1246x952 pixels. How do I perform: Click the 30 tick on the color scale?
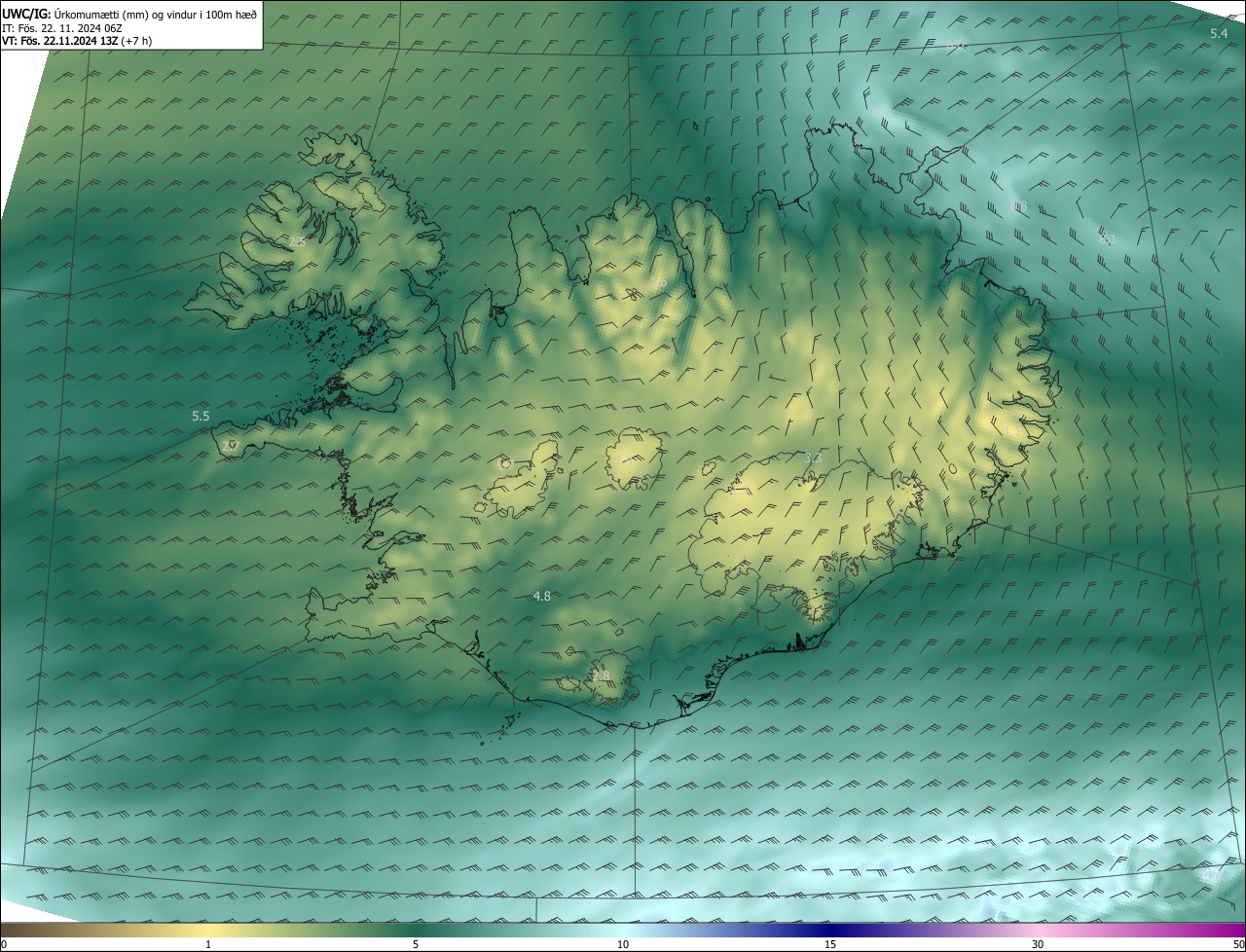[1038, 944]
